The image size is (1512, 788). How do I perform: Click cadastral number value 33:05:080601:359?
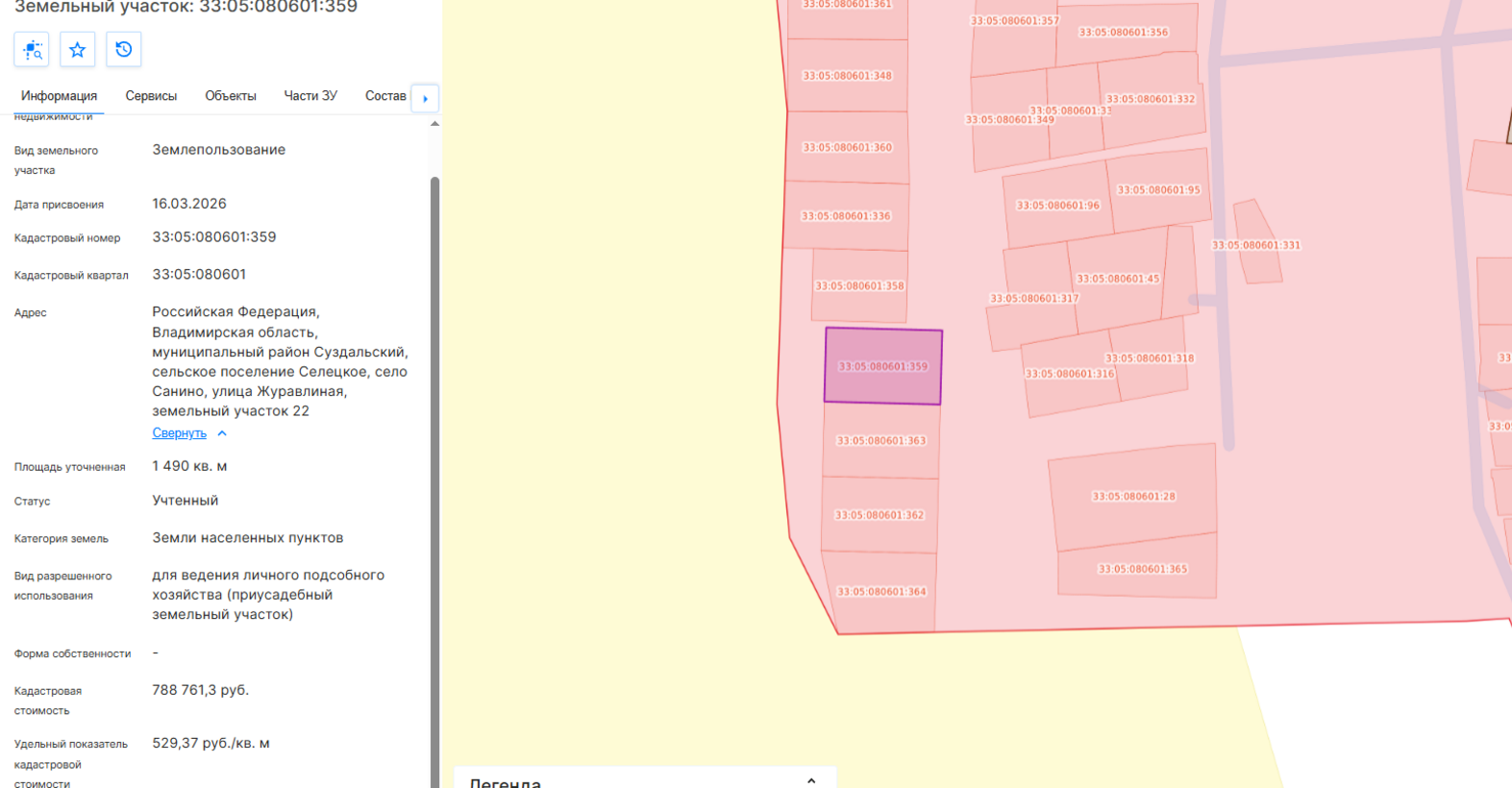pyautogui.click(x=214, y=236)
